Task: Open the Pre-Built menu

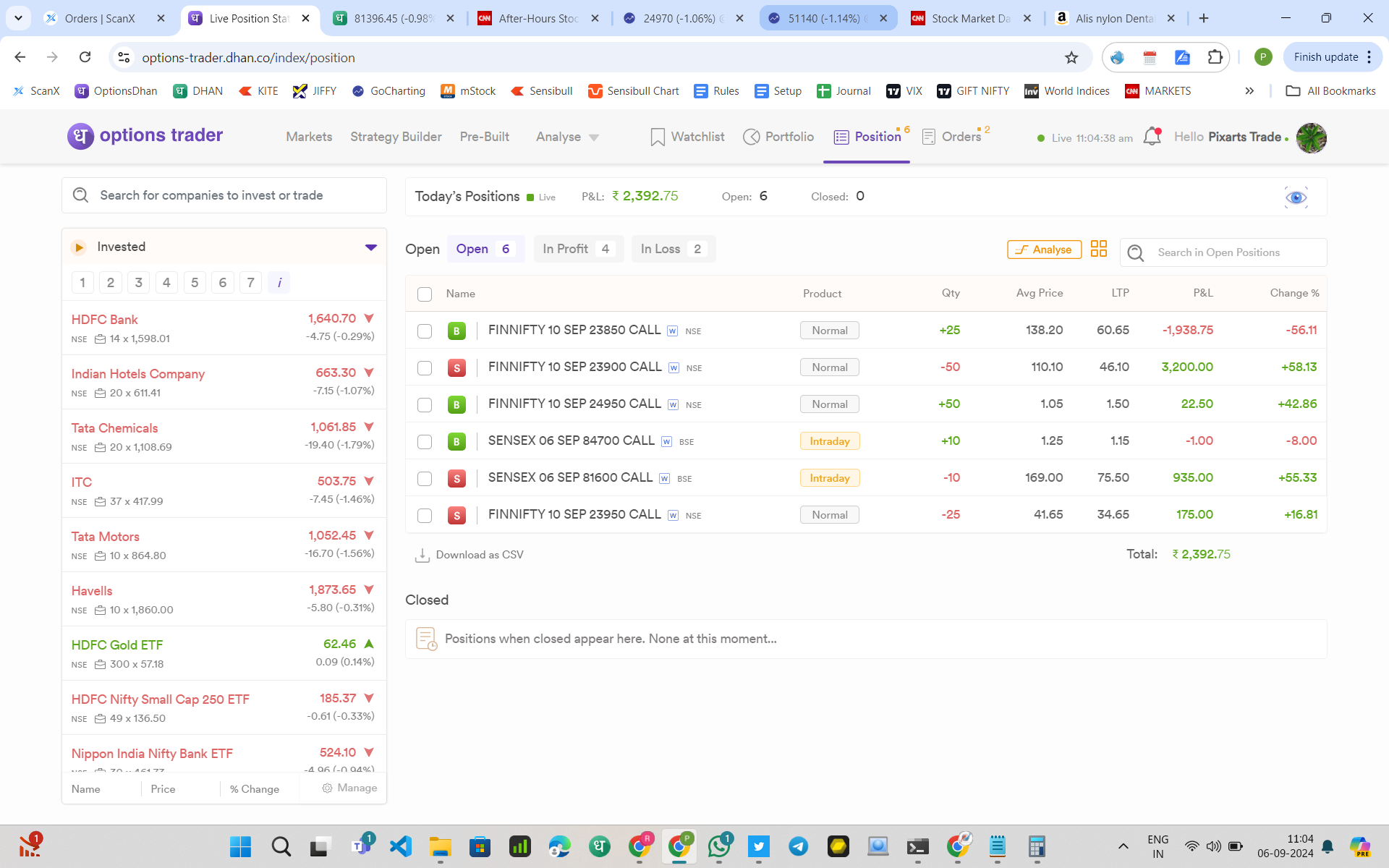Action: tap(485, 137)
